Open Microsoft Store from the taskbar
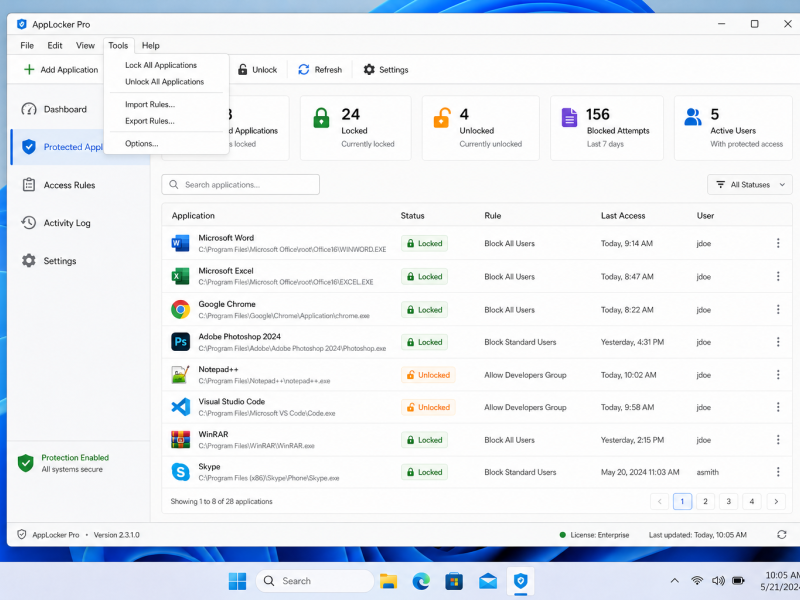 pos(454,581)
